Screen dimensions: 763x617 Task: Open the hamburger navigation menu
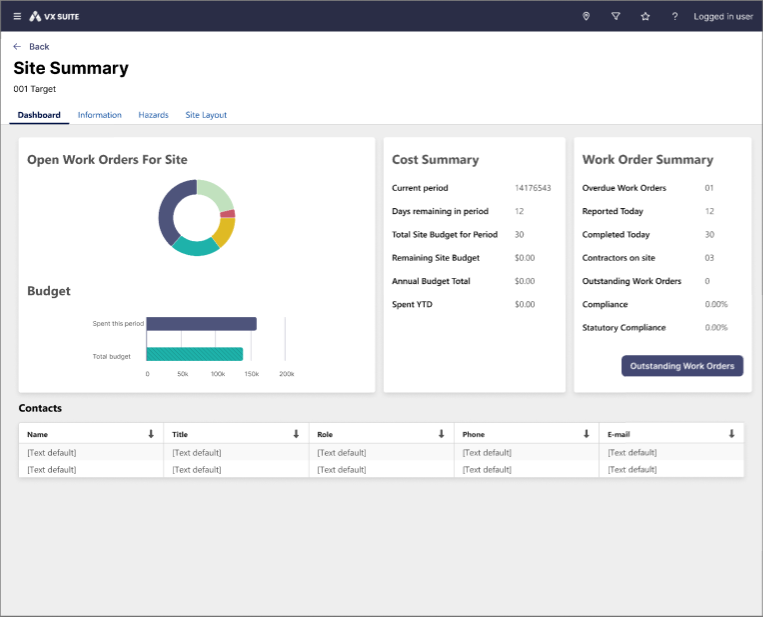(17, 16)
